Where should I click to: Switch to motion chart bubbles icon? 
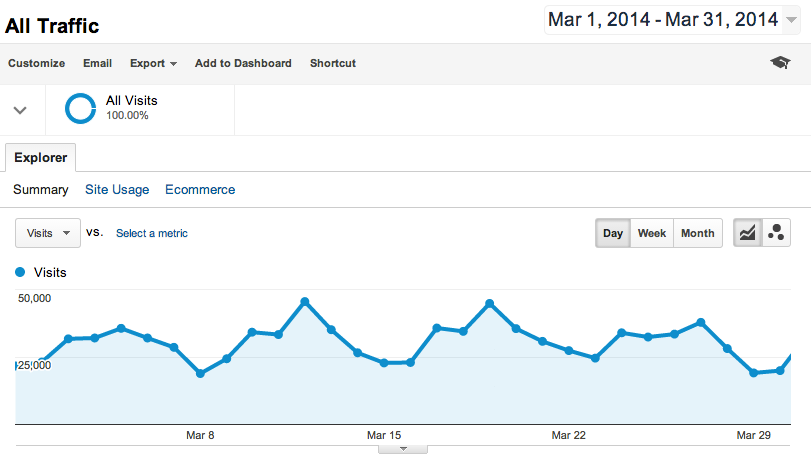click(x=776, y=233)
